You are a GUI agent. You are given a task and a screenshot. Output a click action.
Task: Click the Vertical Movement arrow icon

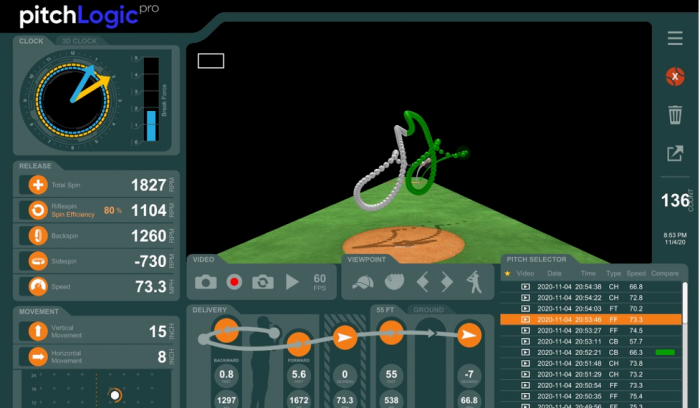[x=37, y=331]
